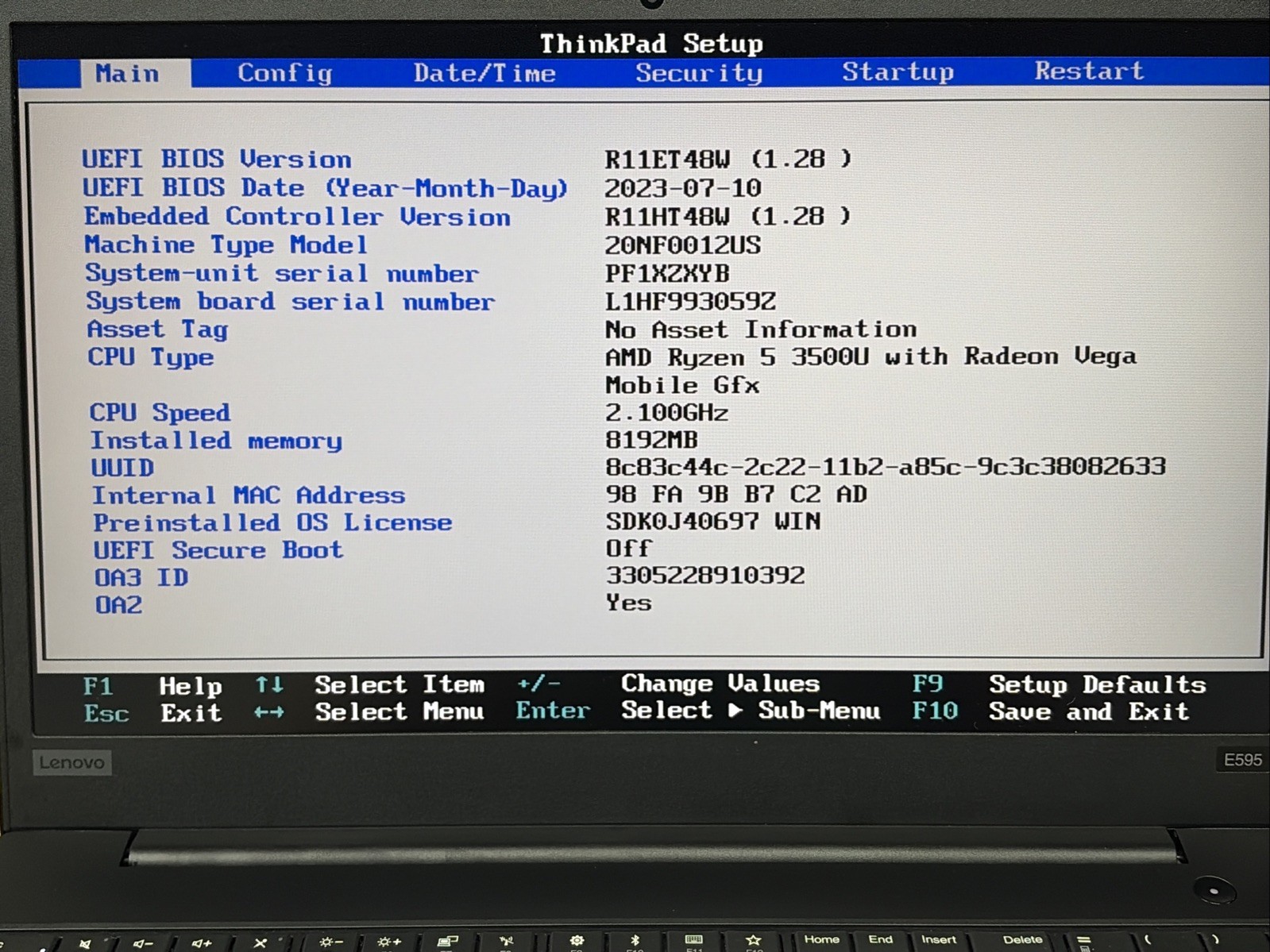Click the BIOS date 2023-07-10
The width and height of the screenshot is (1270, 952).
pos(683,188)
